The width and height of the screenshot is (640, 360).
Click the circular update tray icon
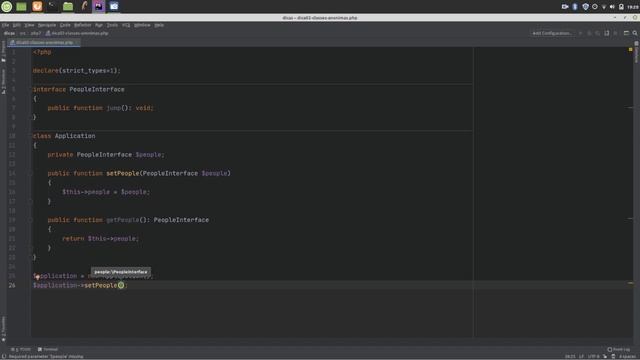595,7
